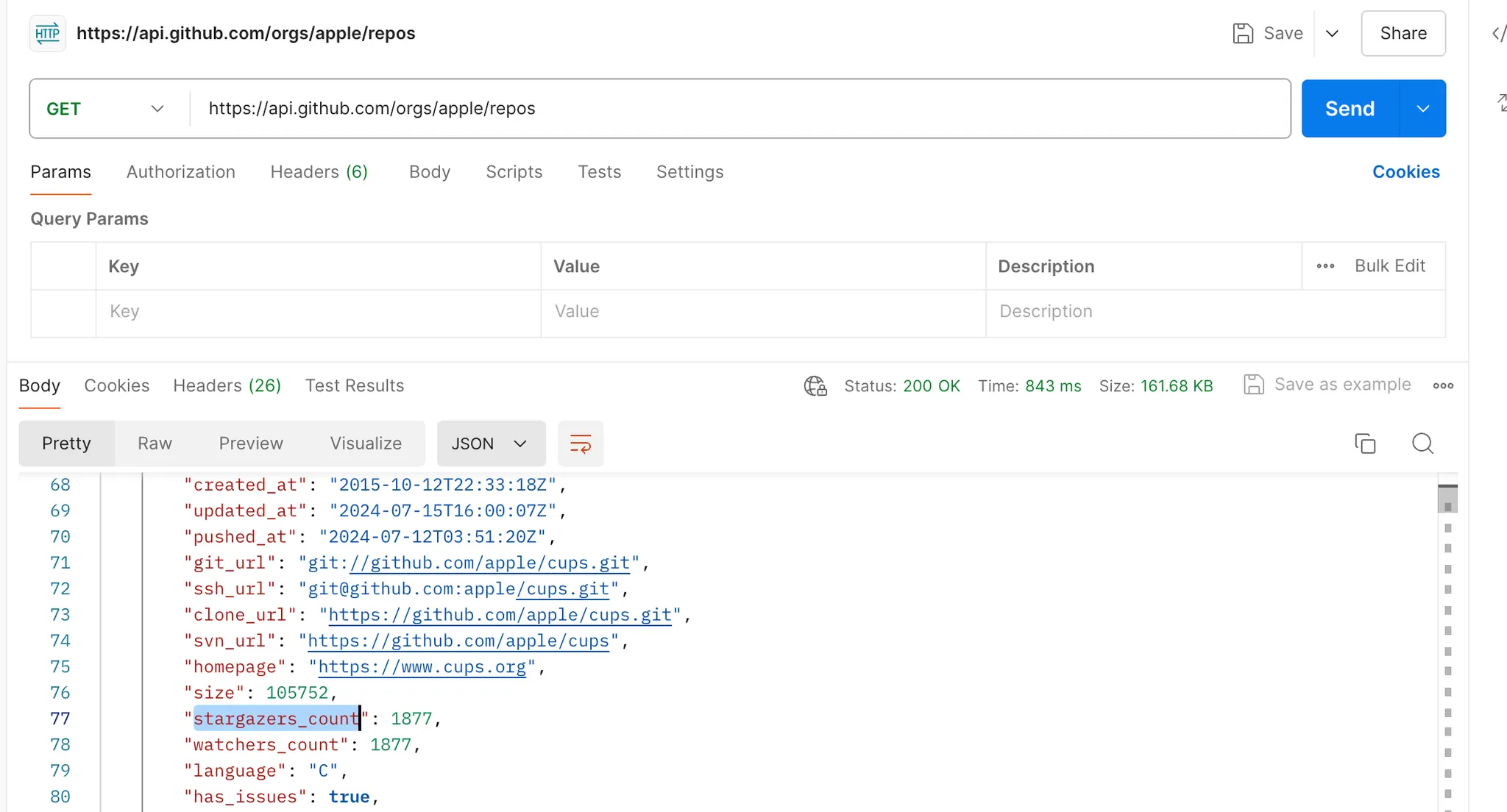Click the HTTP request type icon
The width and height of the screenshot is (1507, 812).
[x=47, y=33]
